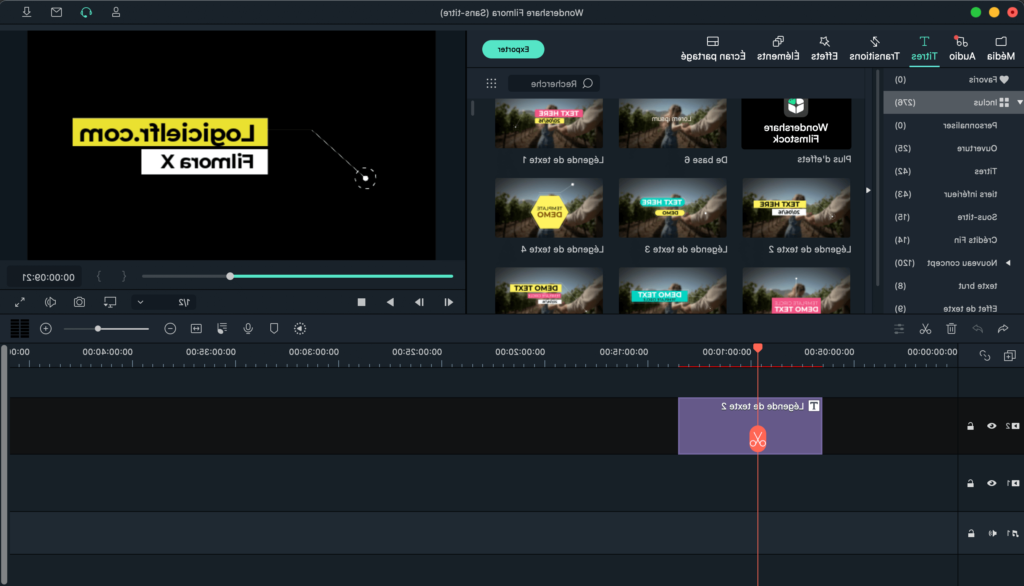The image size is (1024, 586).
Task: Switch preview to fullscreen with the arrows icon
Action: point(20,302)
